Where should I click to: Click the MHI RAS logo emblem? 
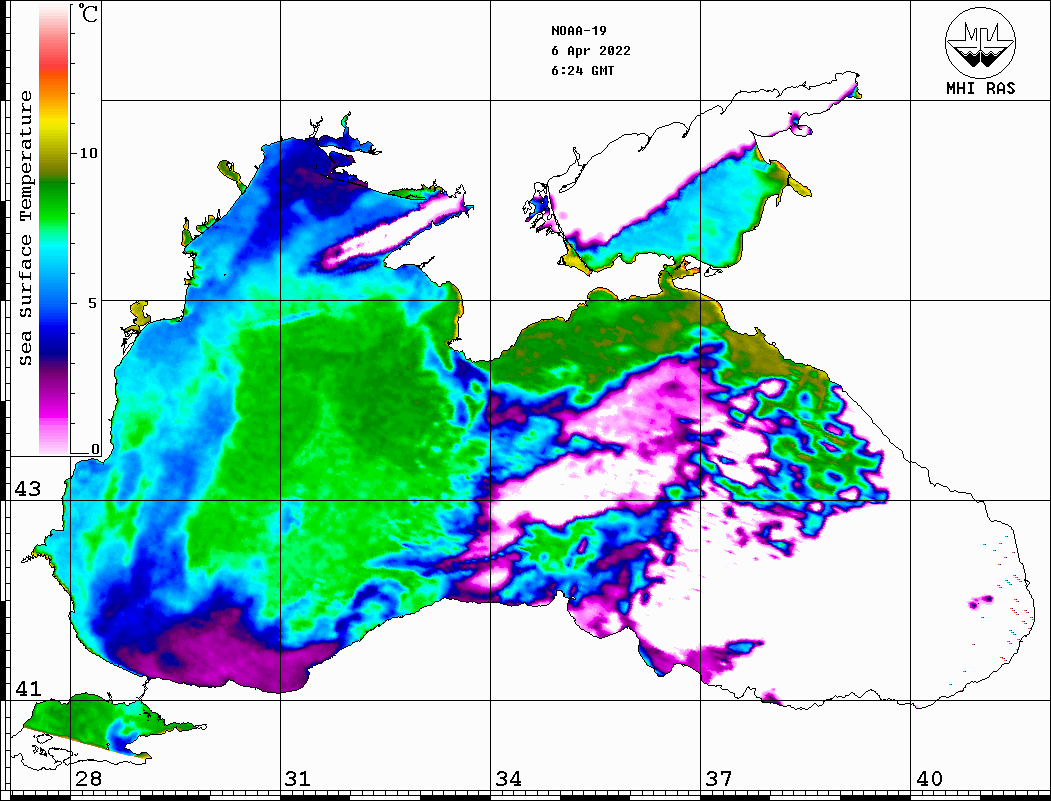click(x=981, y=42)
